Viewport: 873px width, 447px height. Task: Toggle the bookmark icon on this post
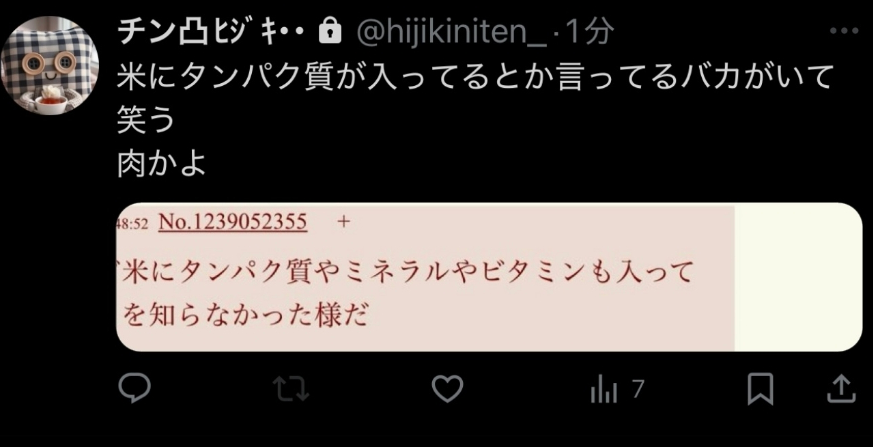coord(760,389)
